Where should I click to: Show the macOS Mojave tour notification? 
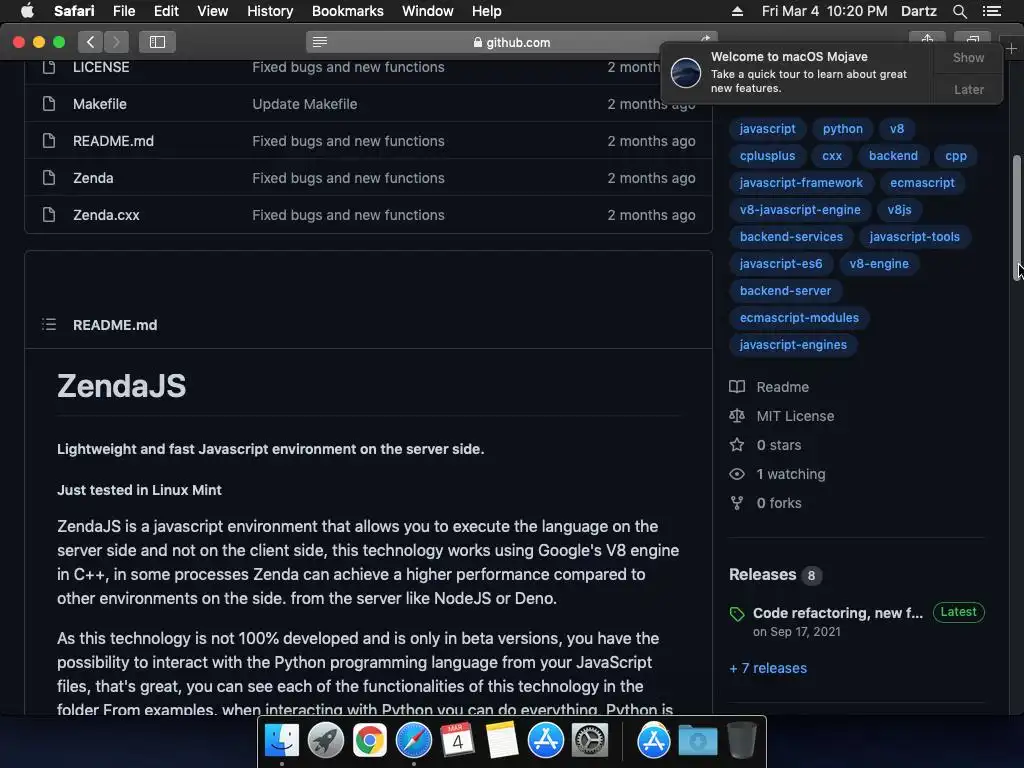point(968,57)
